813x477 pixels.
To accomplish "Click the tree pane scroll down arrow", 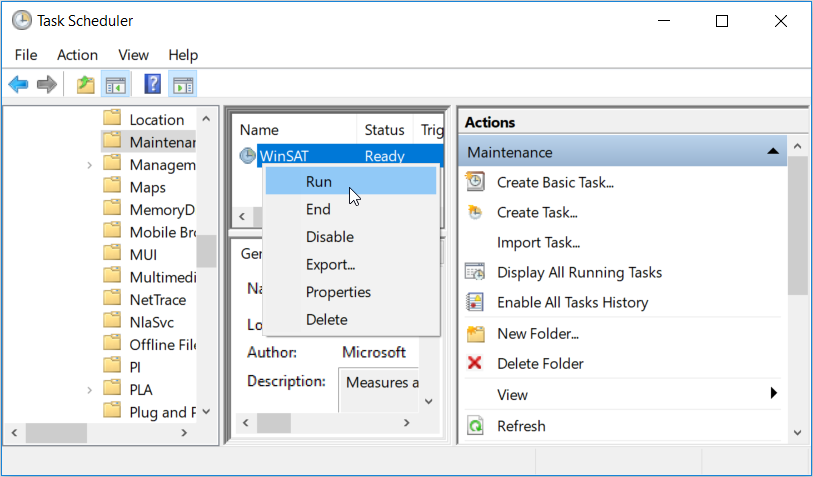I will (x=206, y=412).
